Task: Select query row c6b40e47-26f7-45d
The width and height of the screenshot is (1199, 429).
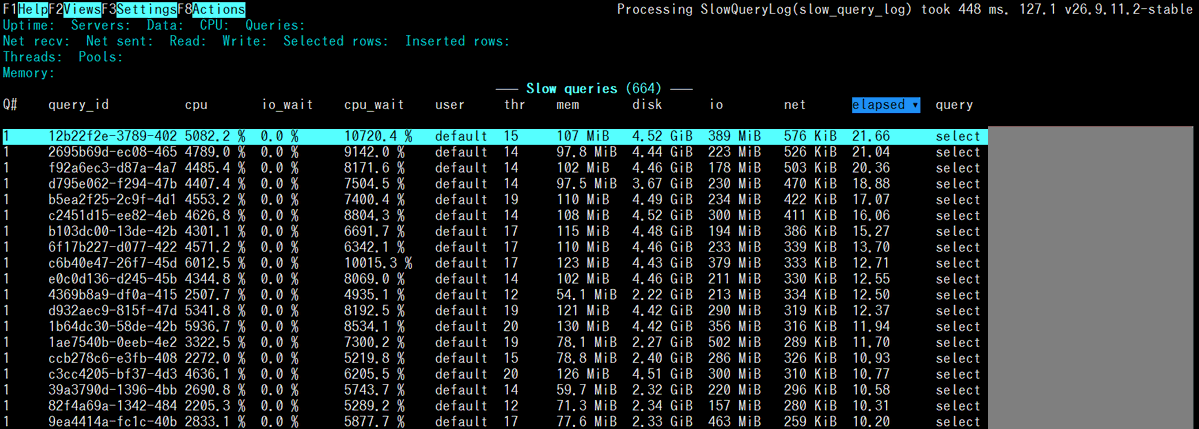Action: pyautogui.click(x=495, y=263)
